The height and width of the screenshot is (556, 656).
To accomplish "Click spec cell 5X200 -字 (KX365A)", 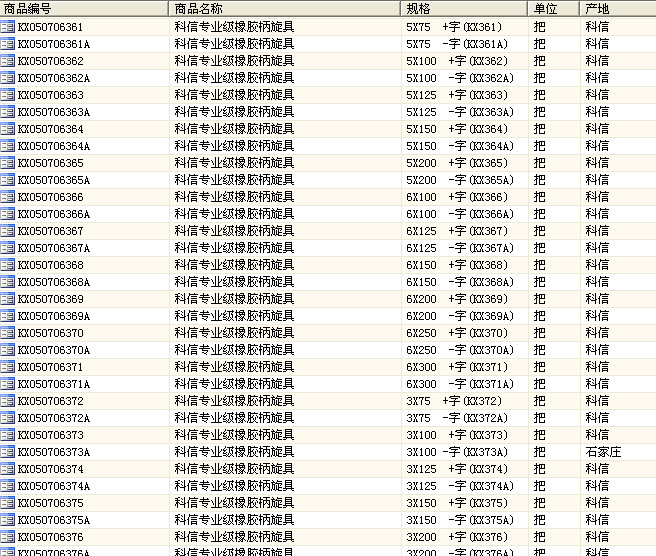I will pyautogui.click(x=460, y=180).
